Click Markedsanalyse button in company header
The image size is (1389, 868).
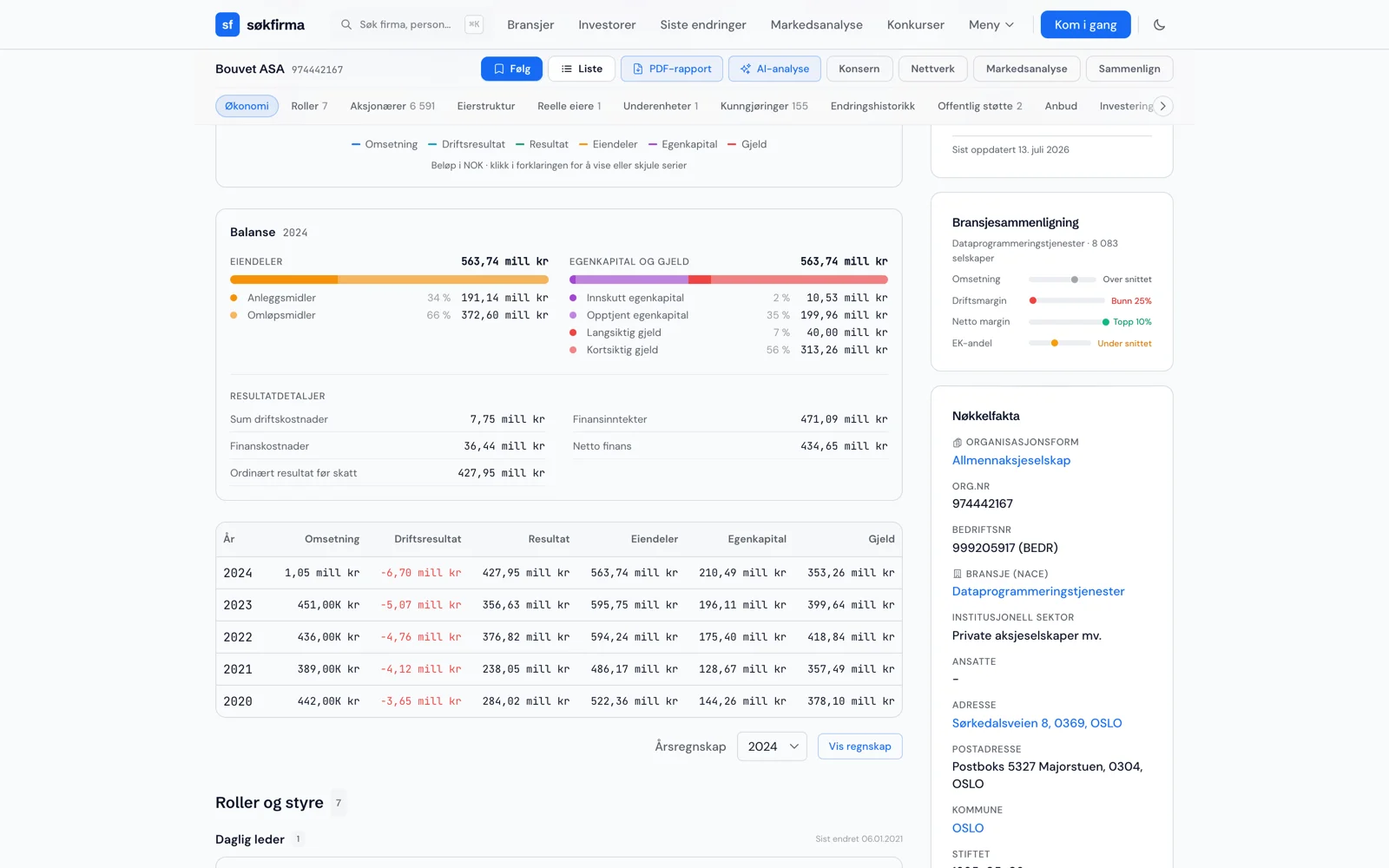(x=1027, y=69)
